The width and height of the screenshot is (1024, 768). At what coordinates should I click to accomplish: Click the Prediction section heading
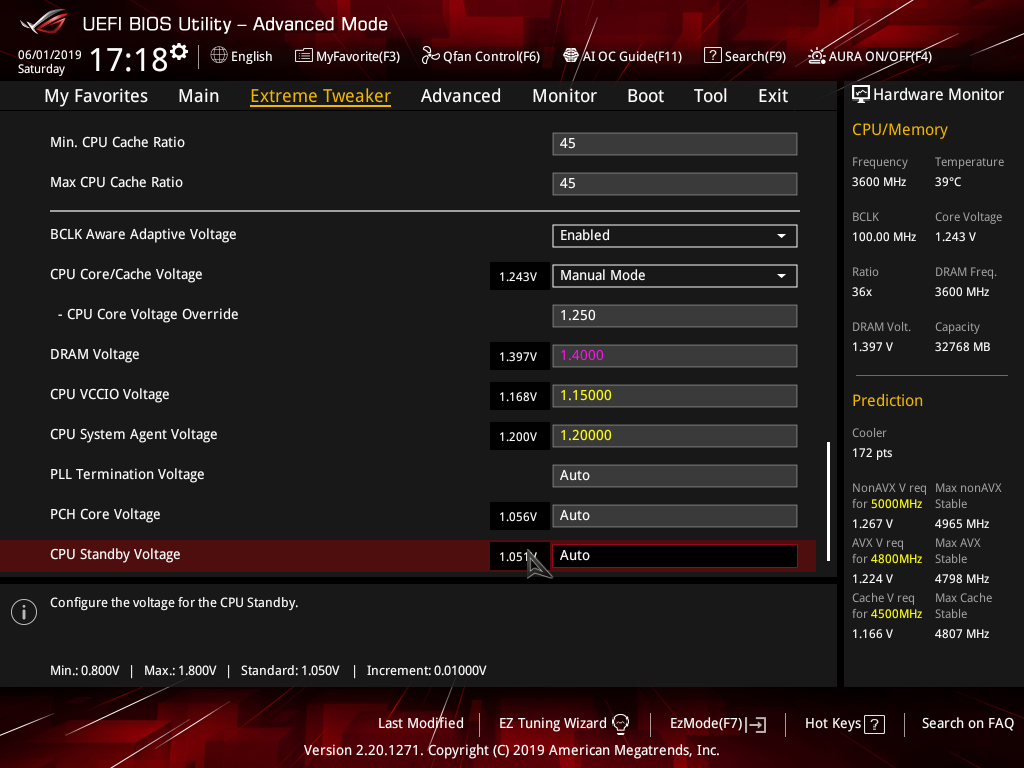[887, 400]
